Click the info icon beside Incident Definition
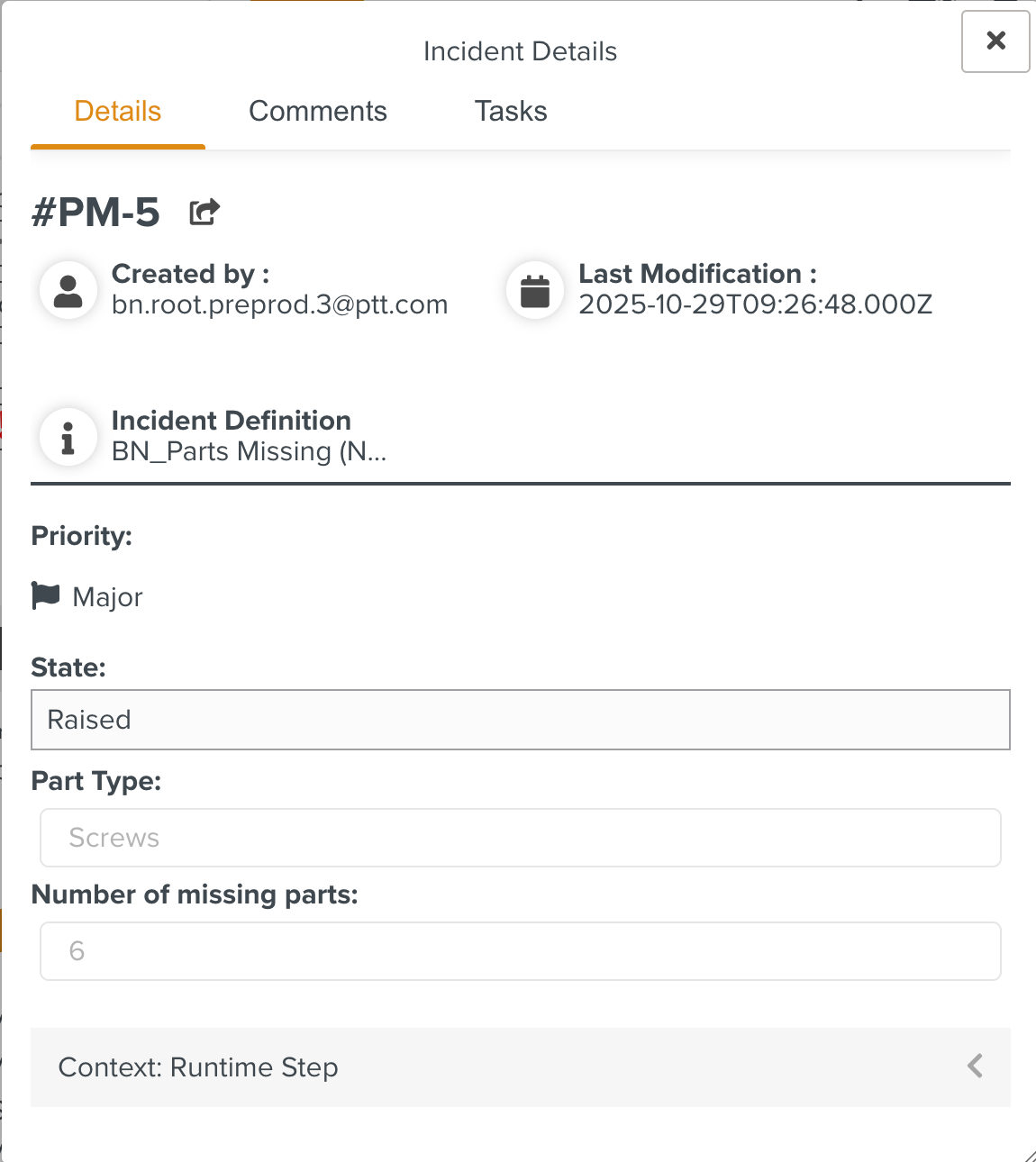 68,437
